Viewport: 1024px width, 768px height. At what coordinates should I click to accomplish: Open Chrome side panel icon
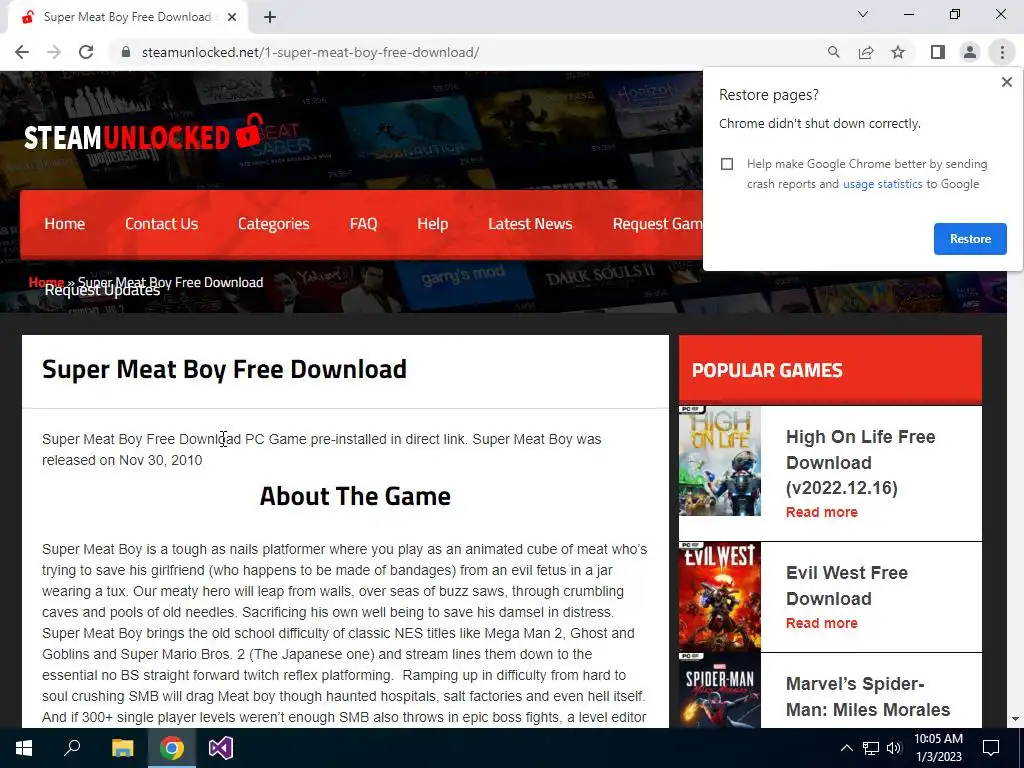point(938,52)
